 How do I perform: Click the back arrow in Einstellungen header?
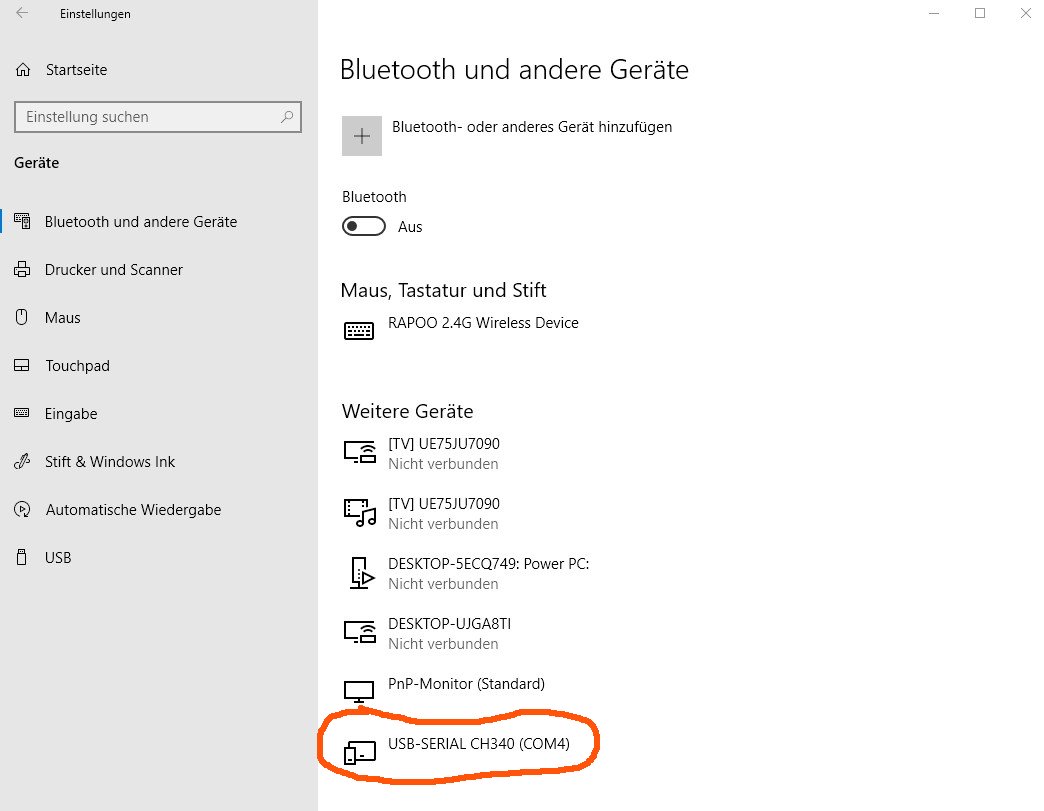coord(22,14)
